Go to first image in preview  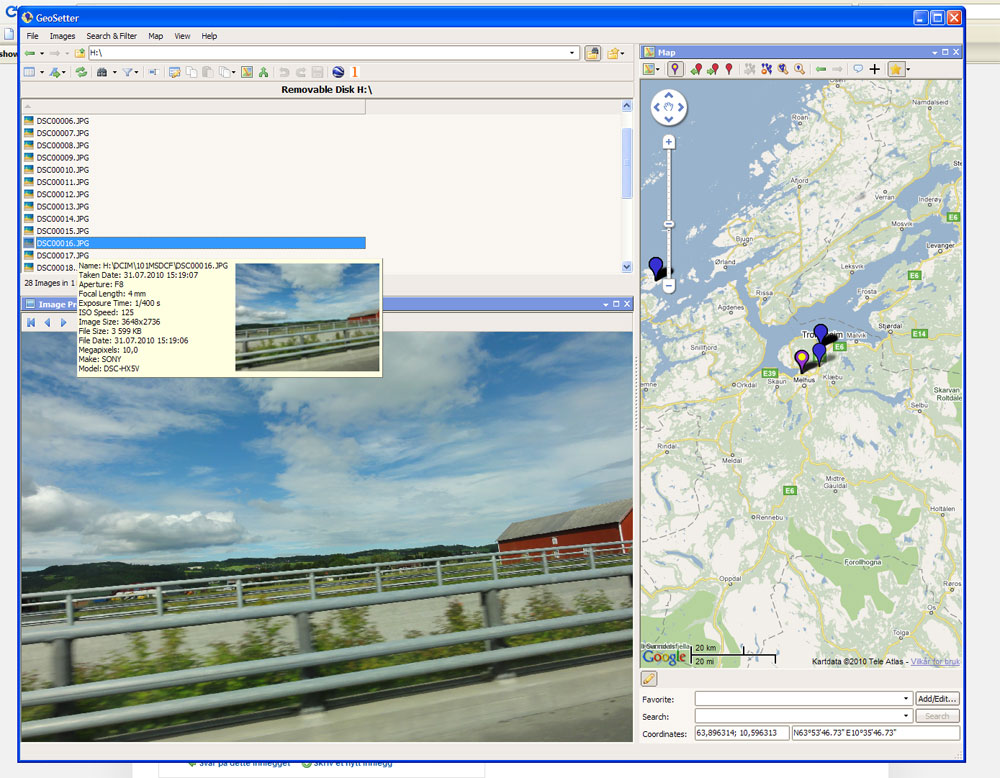click(31, 323)
